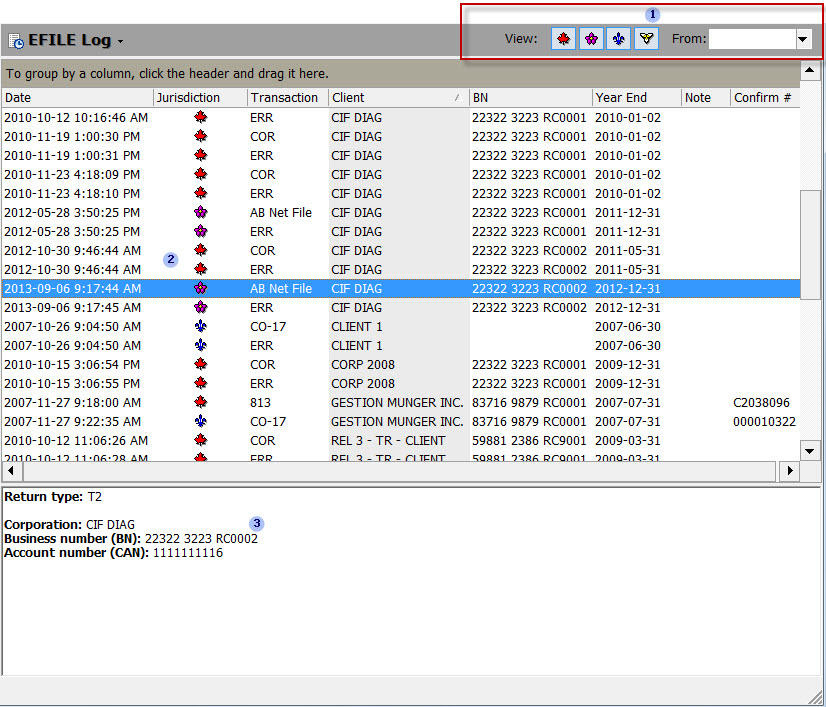Click the wild rose icon in the highlighted row
The height and width of the screenshot is (707, 826).
pyautogui.click(x=200, y=288)
